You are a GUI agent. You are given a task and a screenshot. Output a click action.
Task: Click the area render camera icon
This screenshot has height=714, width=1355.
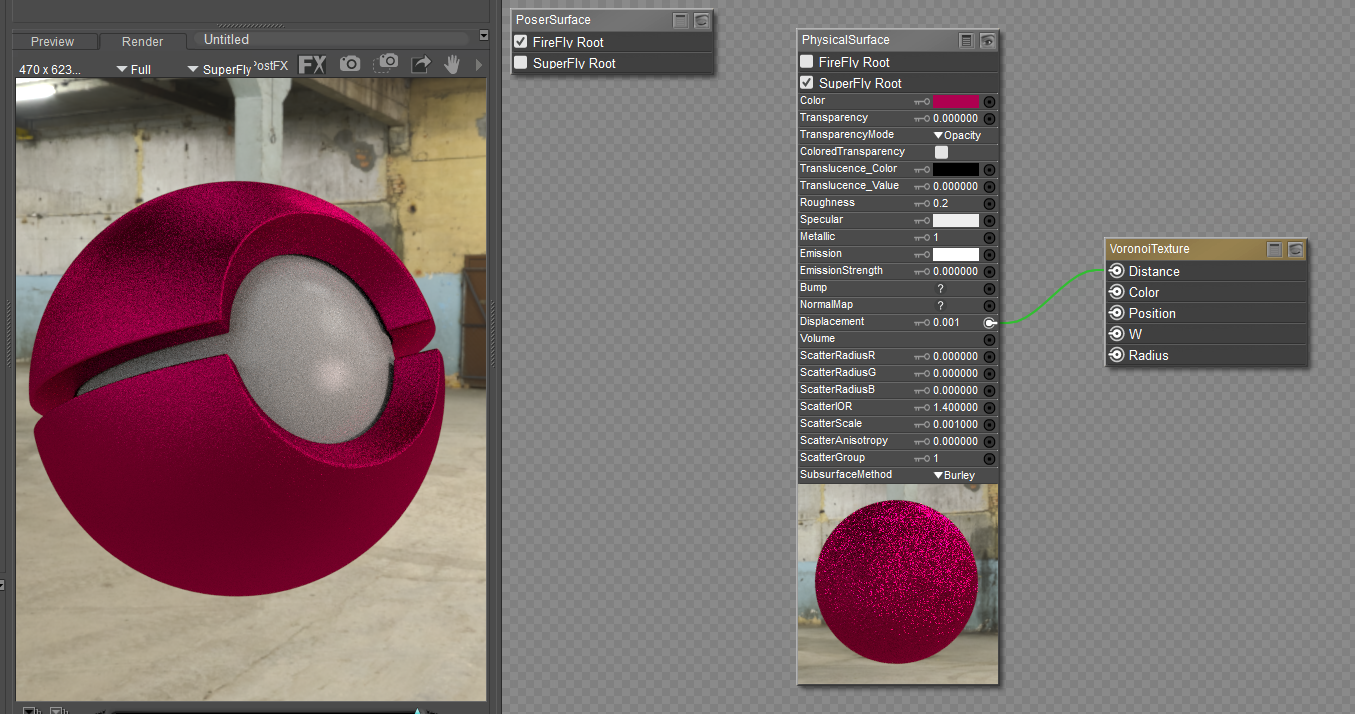(x=386, y=64)
